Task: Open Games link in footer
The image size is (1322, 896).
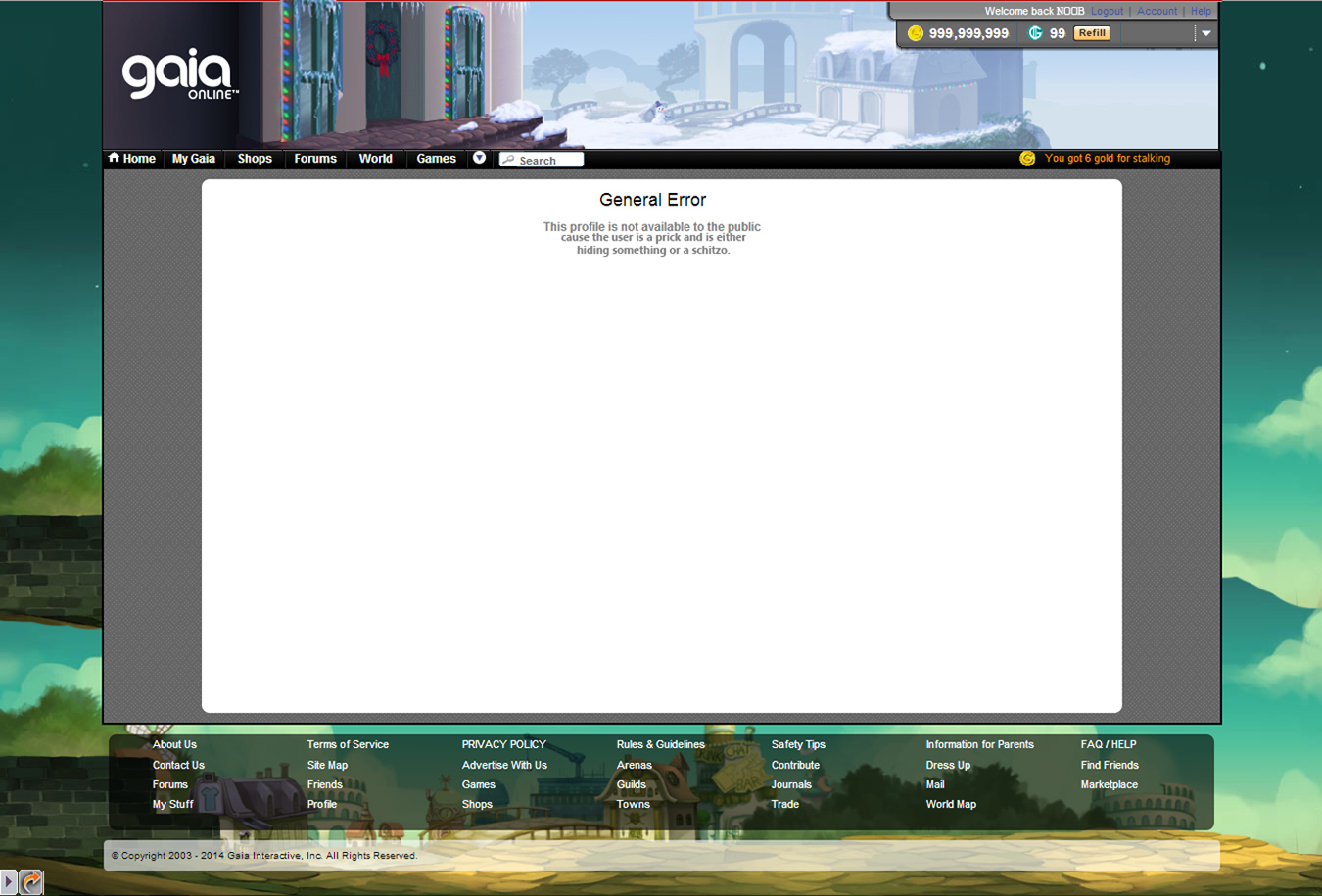Action: [478, 784]
